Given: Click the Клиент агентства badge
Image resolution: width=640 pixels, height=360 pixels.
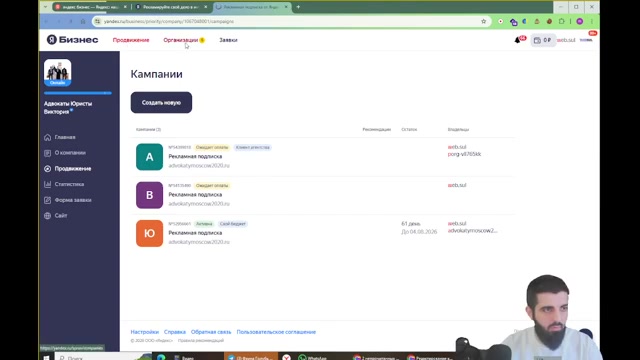Looking at the screenshot, I should coord(253,147).
